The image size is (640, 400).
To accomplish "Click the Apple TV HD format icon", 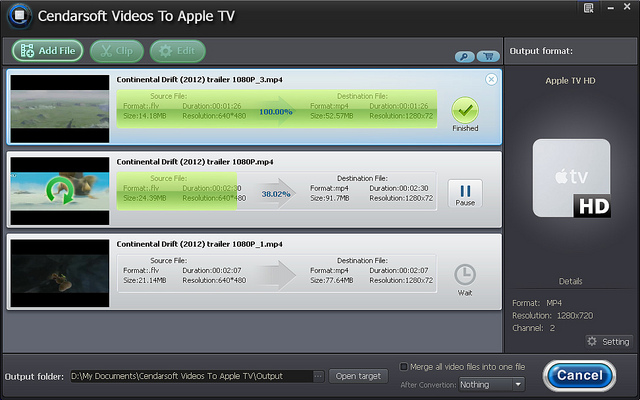I will pos(571,178).
